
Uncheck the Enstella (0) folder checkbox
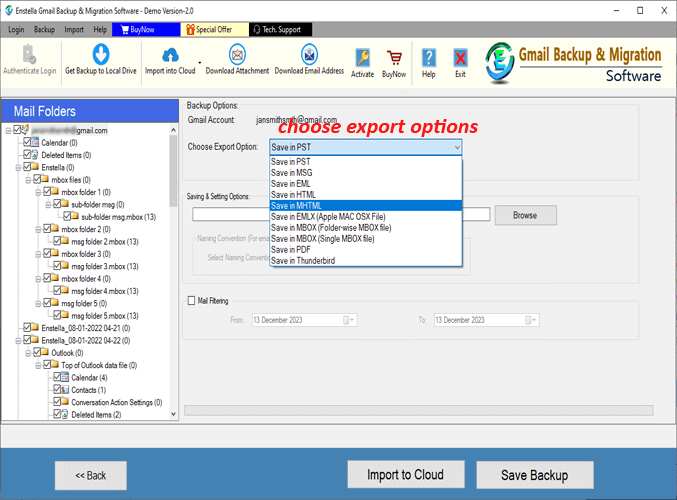tap(28, 167)
